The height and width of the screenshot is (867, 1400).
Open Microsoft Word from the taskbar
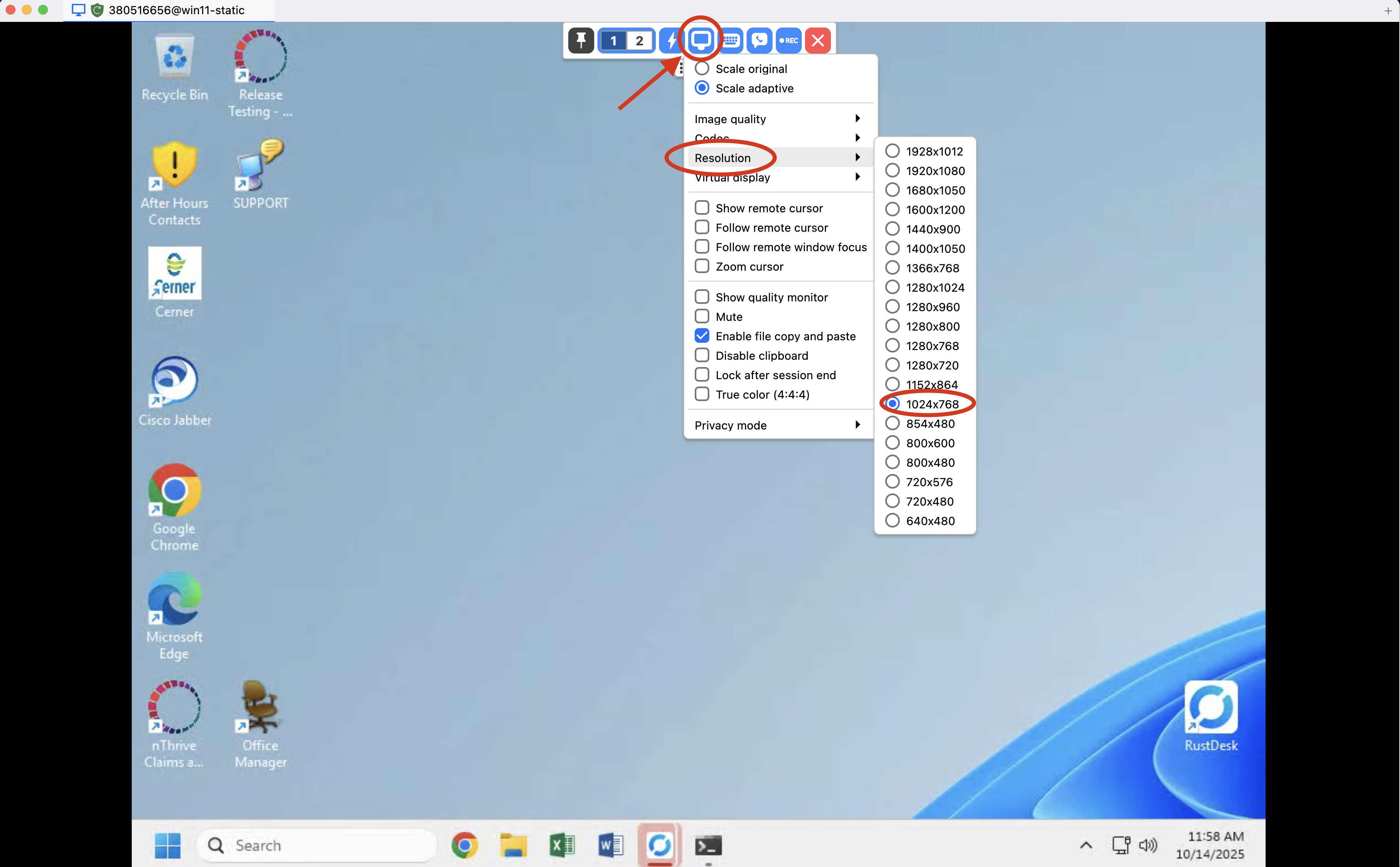point(610,845)
